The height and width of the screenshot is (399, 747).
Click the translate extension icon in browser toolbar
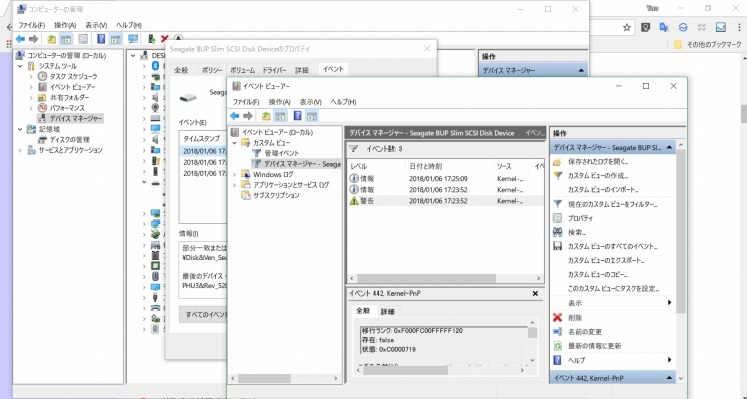pyautogui.click(x=664, y=27)
